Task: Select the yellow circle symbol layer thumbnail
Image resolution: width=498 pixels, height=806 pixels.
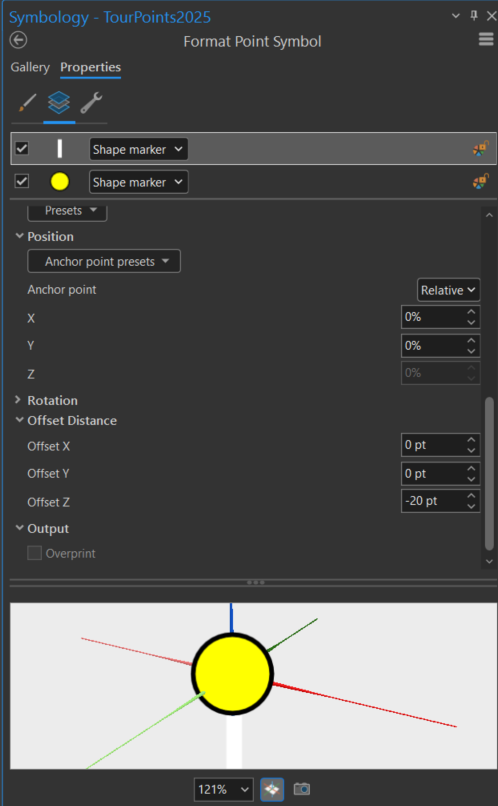Action: pos(60,181)
